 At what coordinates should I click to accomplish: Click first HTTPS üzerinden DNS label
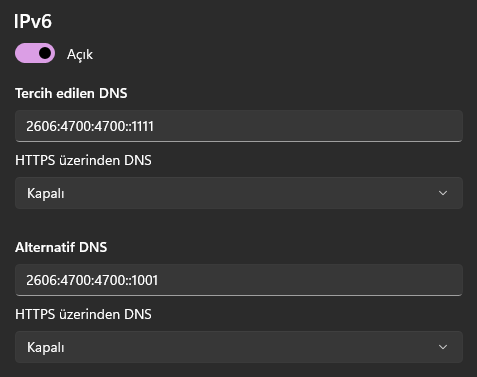[x=83, y=160]
